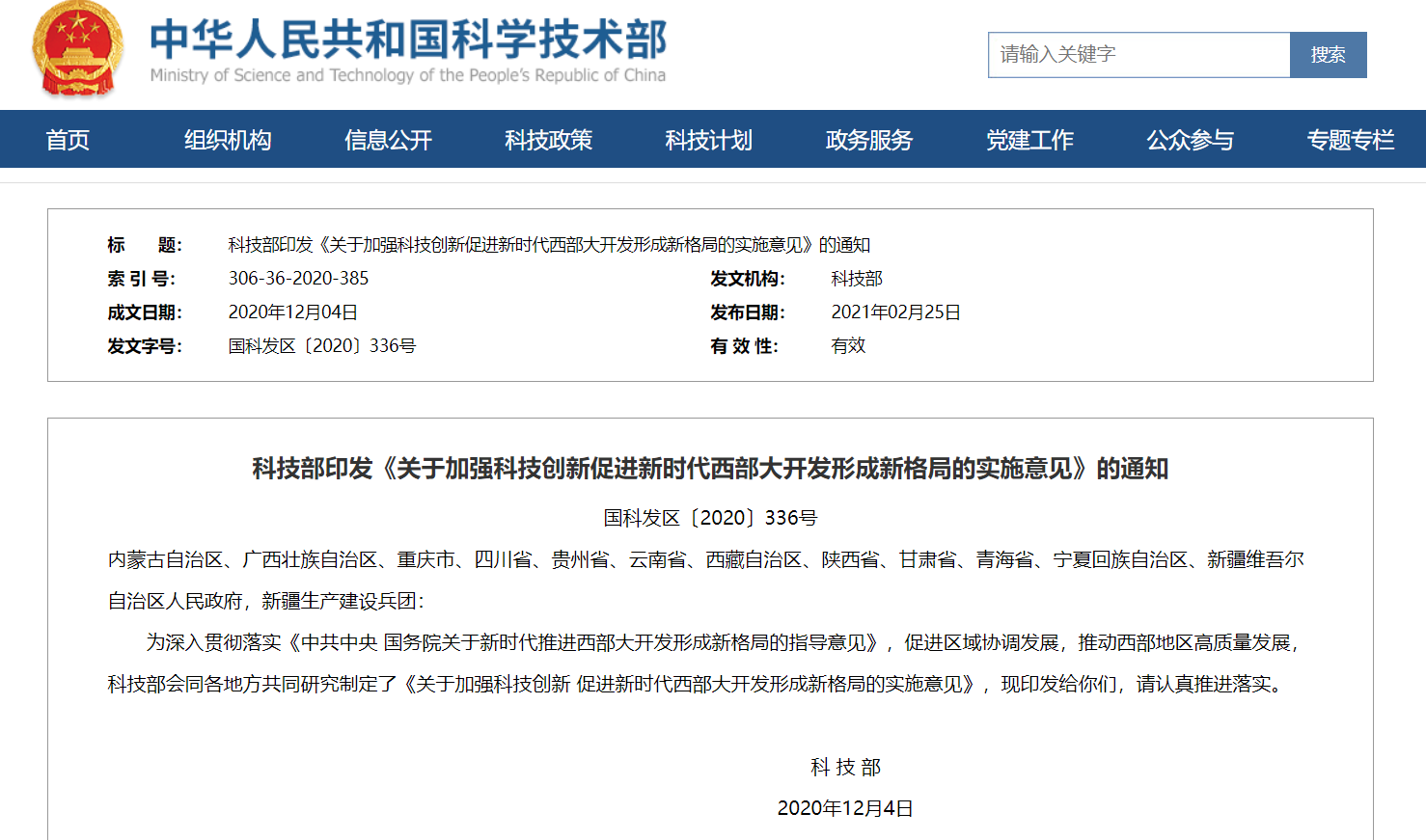Click the English ministry name subtitle
Screen dimensions: 1426x840
click(408, 75)
